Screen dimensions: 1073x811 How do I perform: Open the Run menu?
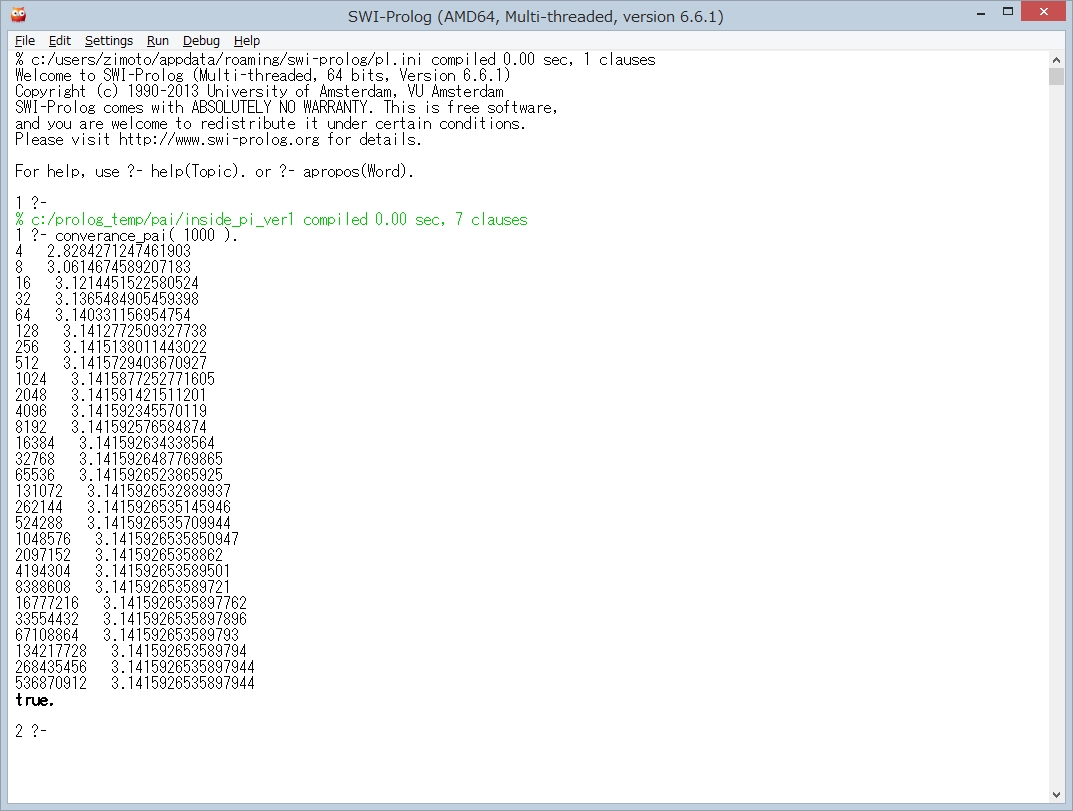[x=157, y=40]
